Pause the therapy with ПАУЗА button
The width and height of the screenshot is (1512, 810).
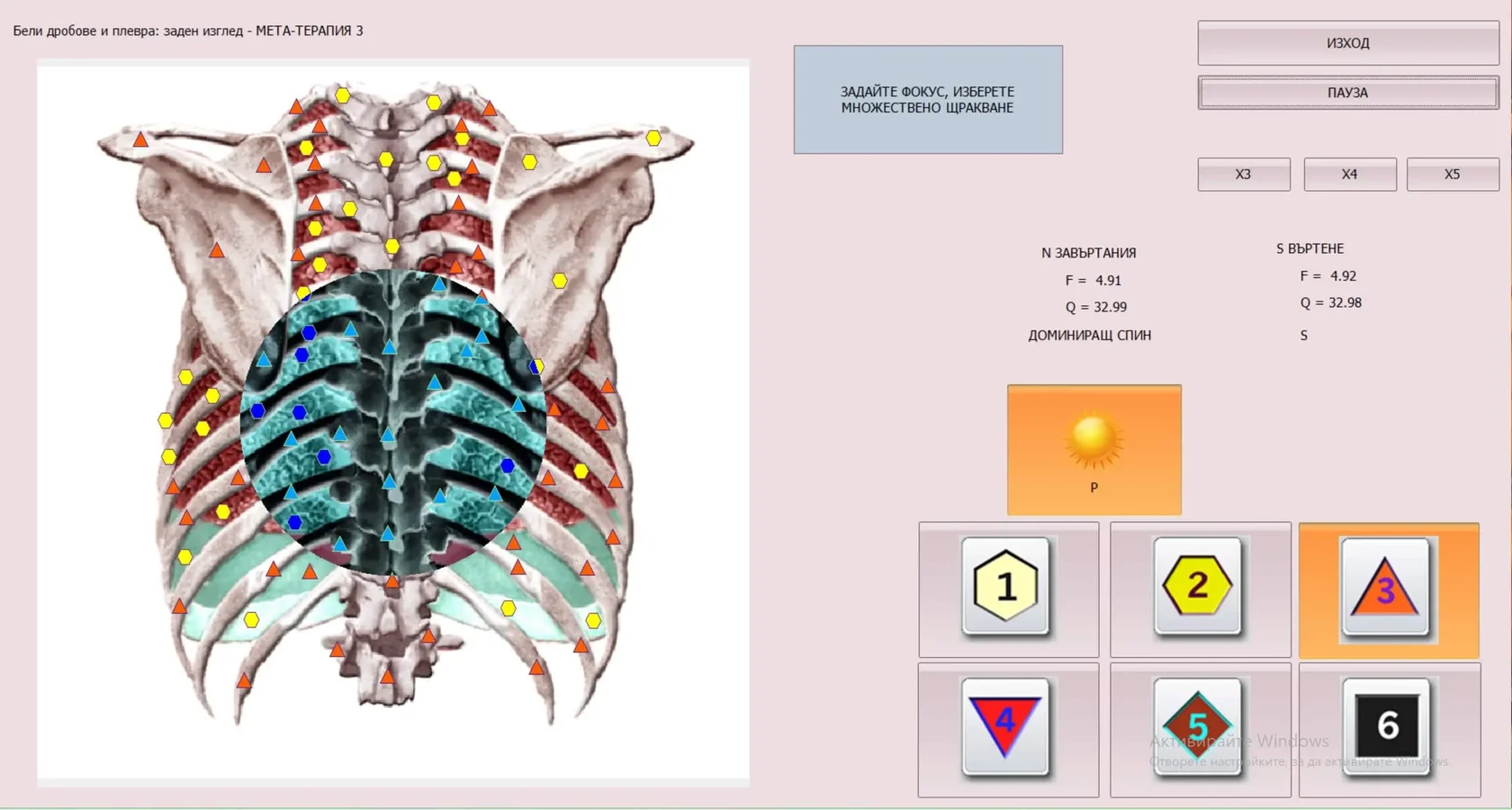point(1347,93)
